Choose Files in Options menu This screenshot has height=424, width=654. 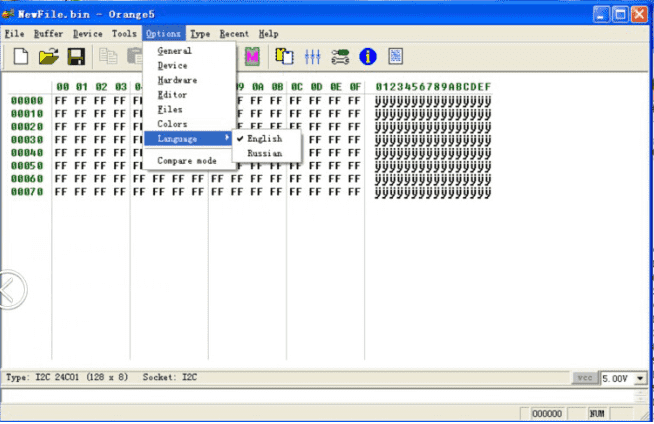coord(190,109)
